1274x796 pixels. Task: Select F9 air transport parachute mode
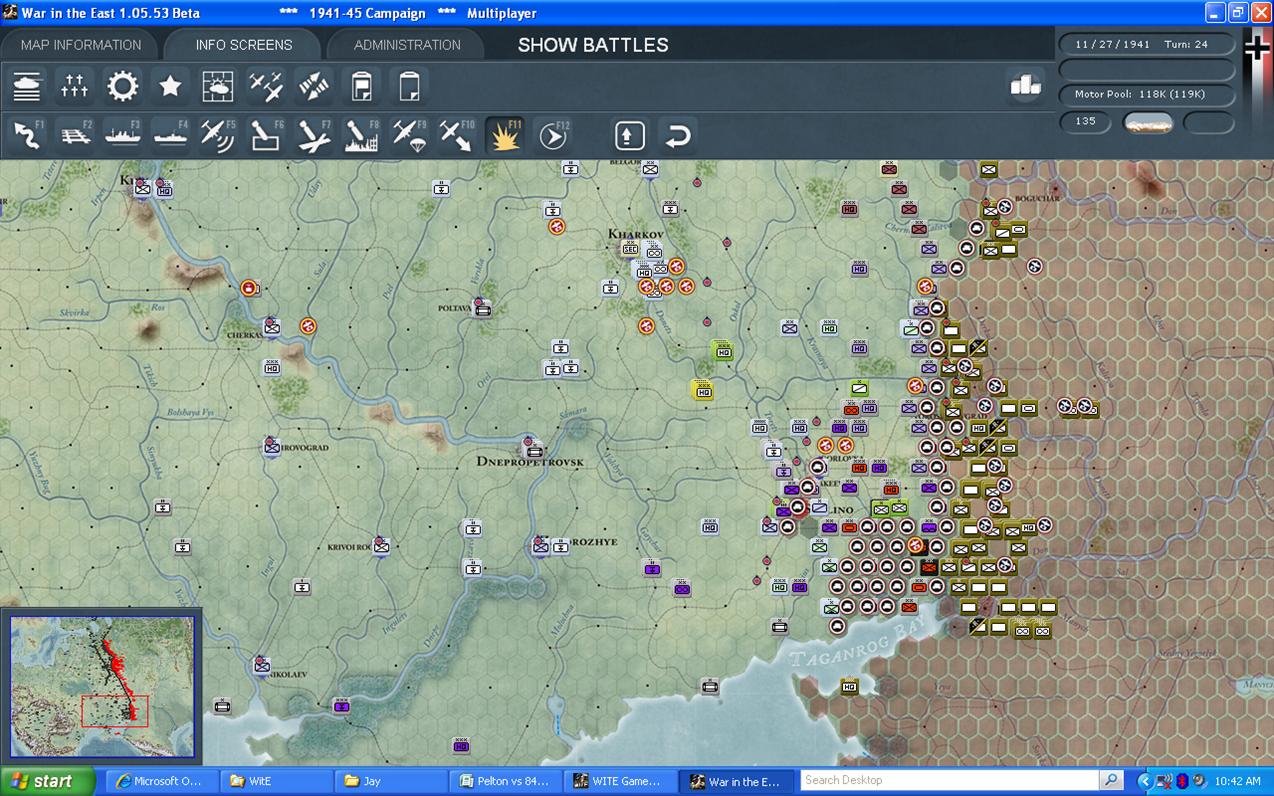click(x=410, y=135)
